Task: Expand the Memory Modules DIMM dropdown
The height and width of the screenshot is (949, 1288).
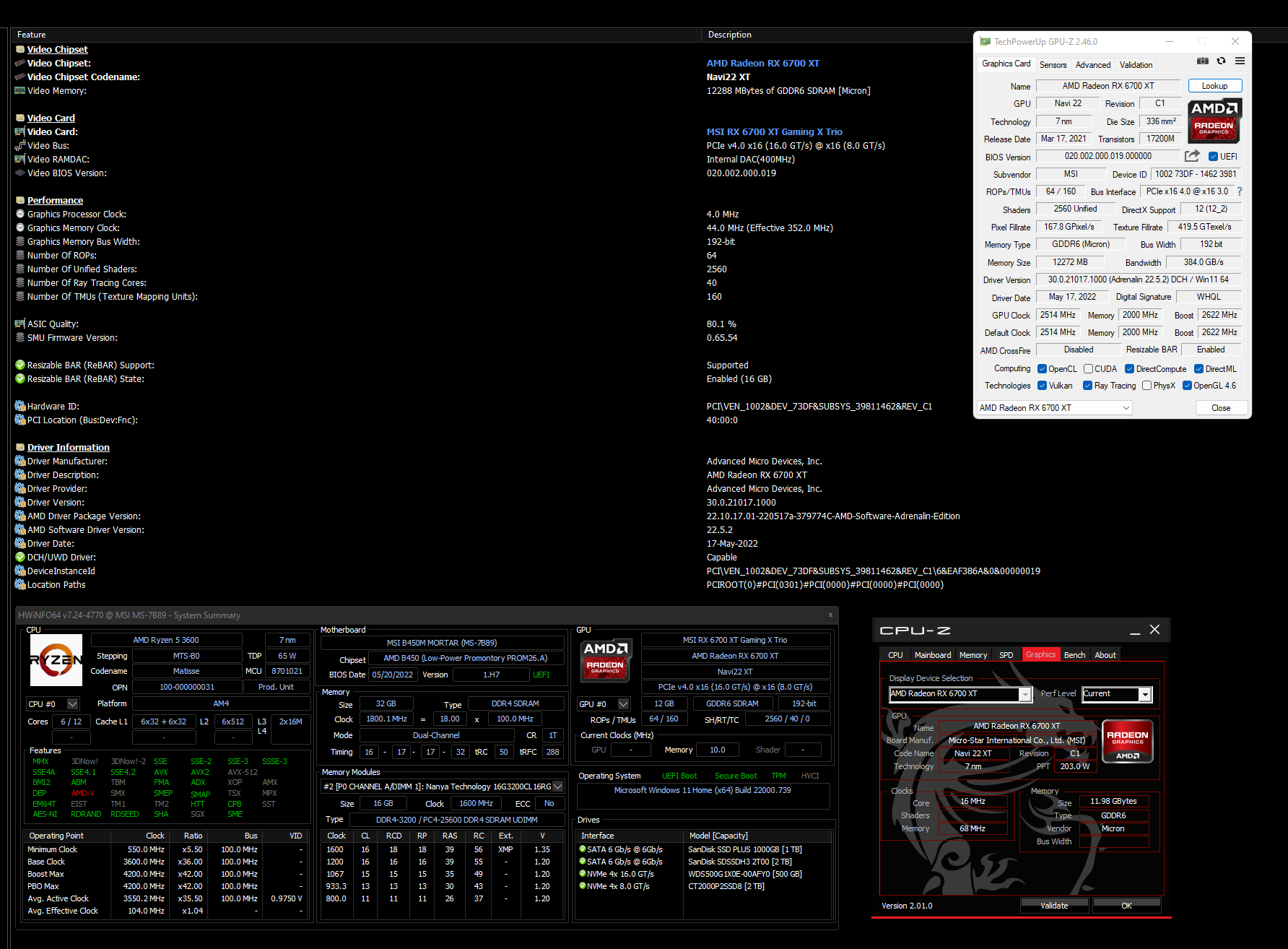Action: click(x=443, y=786)
